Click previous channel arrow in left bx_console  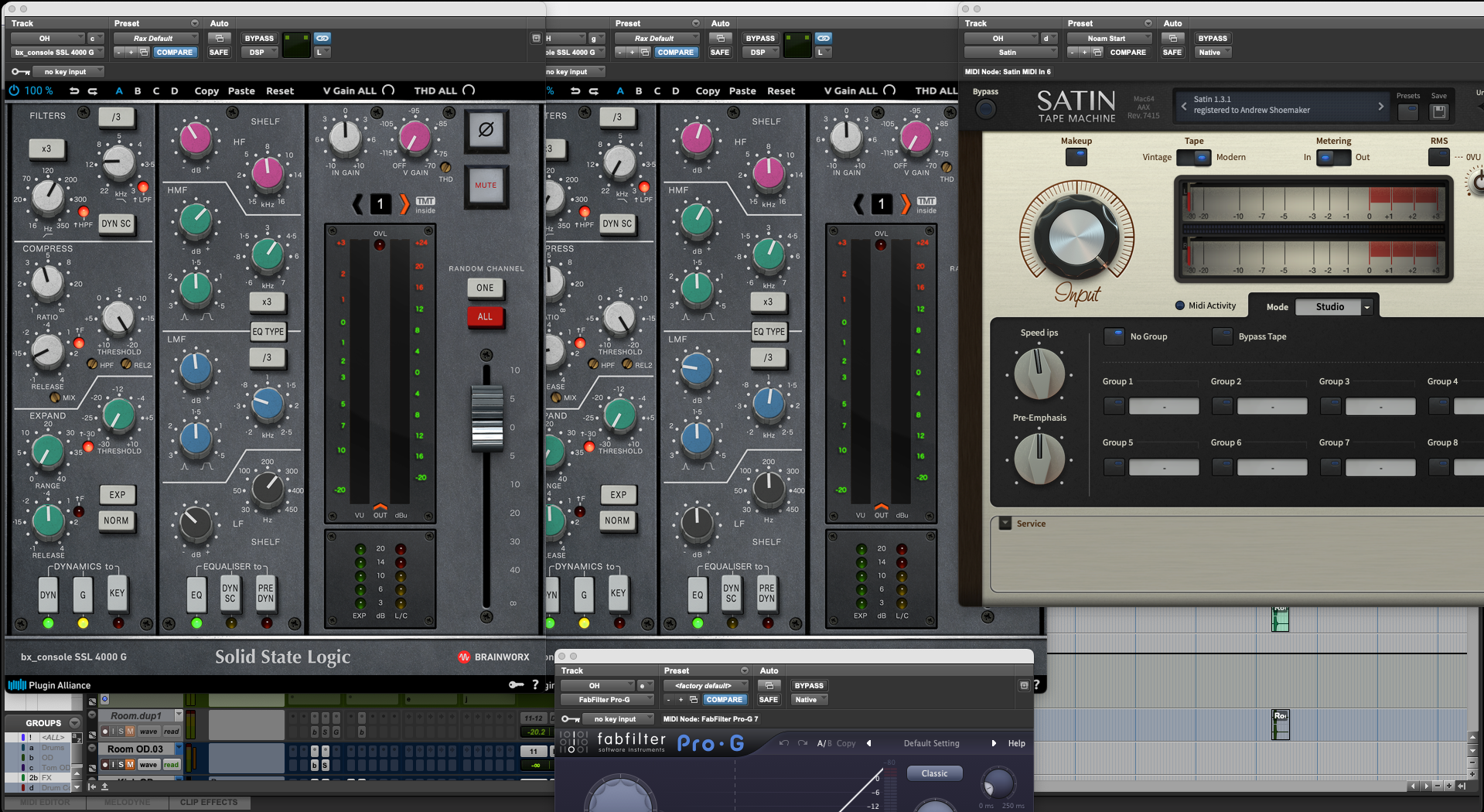coord(357,204)
